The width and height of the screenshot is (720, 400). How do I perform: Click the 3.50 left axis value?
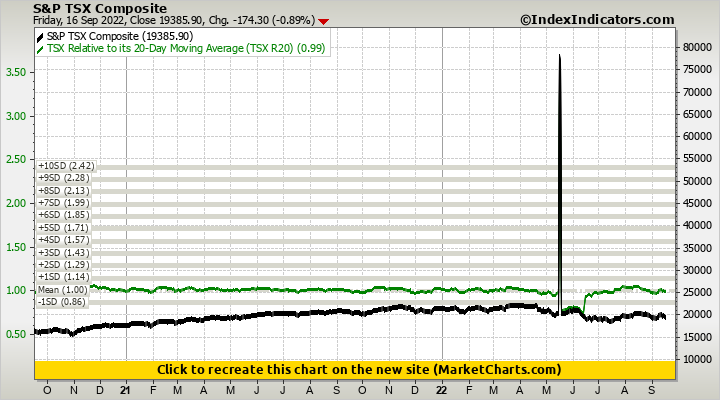(x=16, y=73)
